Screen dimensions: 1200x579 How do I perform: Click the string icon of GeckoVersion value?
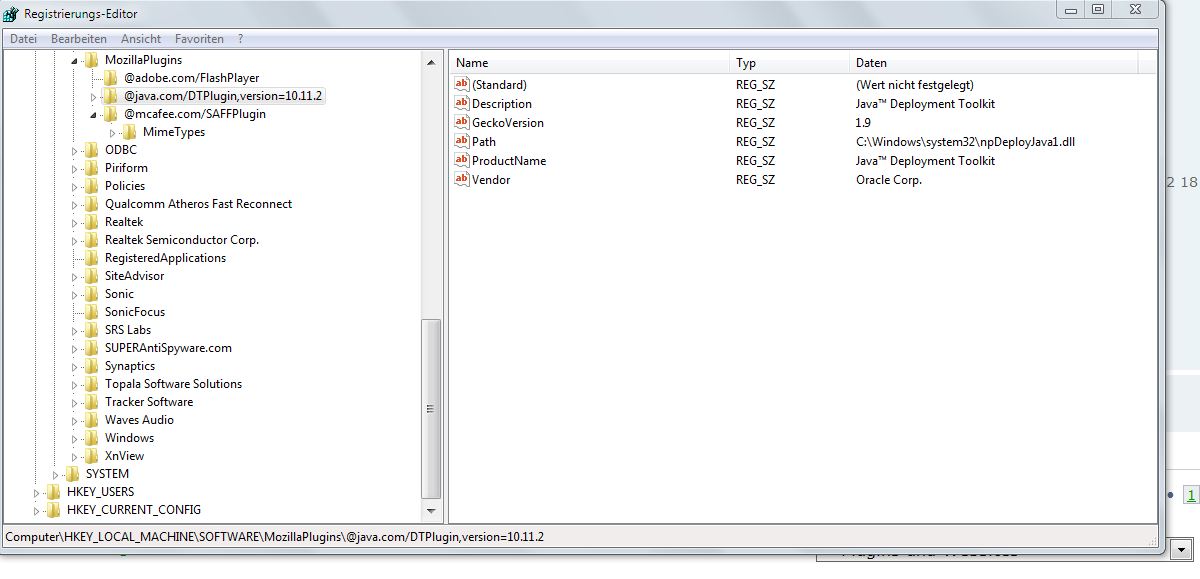pos(462,123)
